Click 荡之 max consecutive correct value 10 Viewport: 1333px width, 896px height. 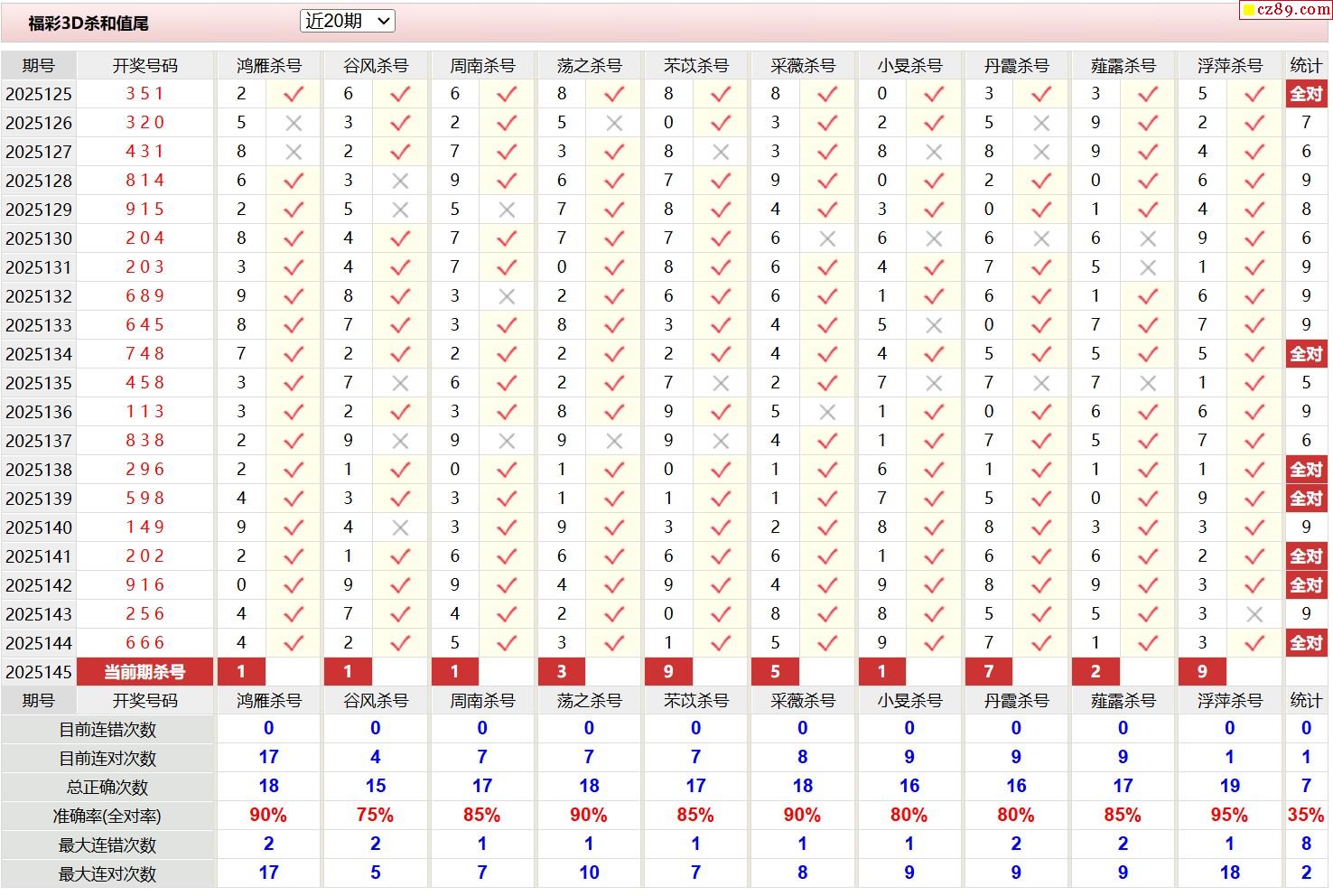(x=589, y=873)
